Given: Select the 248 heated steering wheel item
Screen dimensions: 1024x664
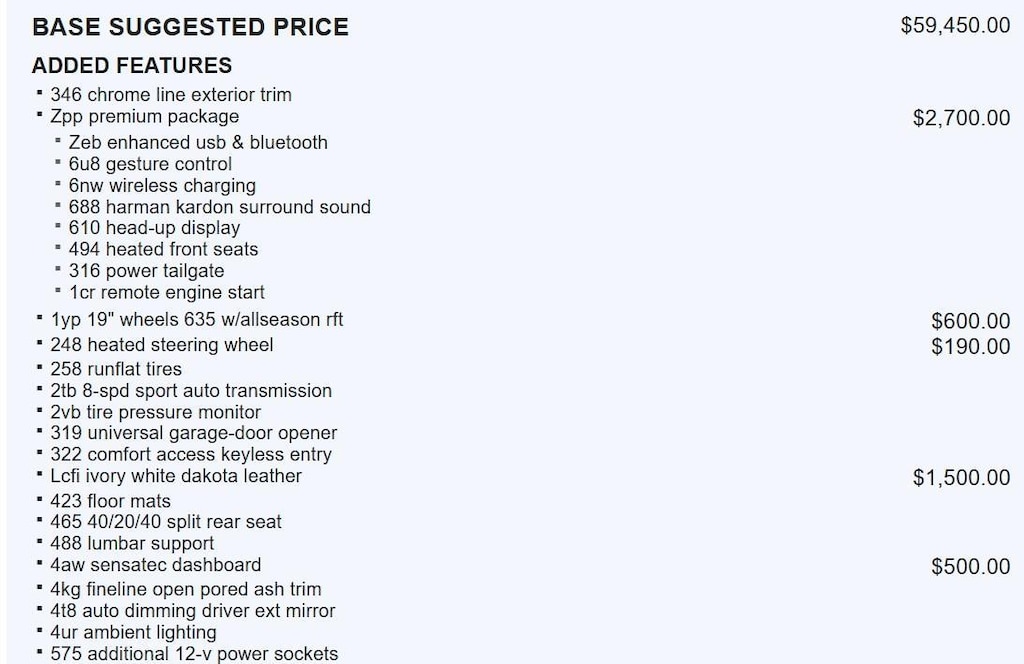Looking at the screenshot, I should coord(162,345).
